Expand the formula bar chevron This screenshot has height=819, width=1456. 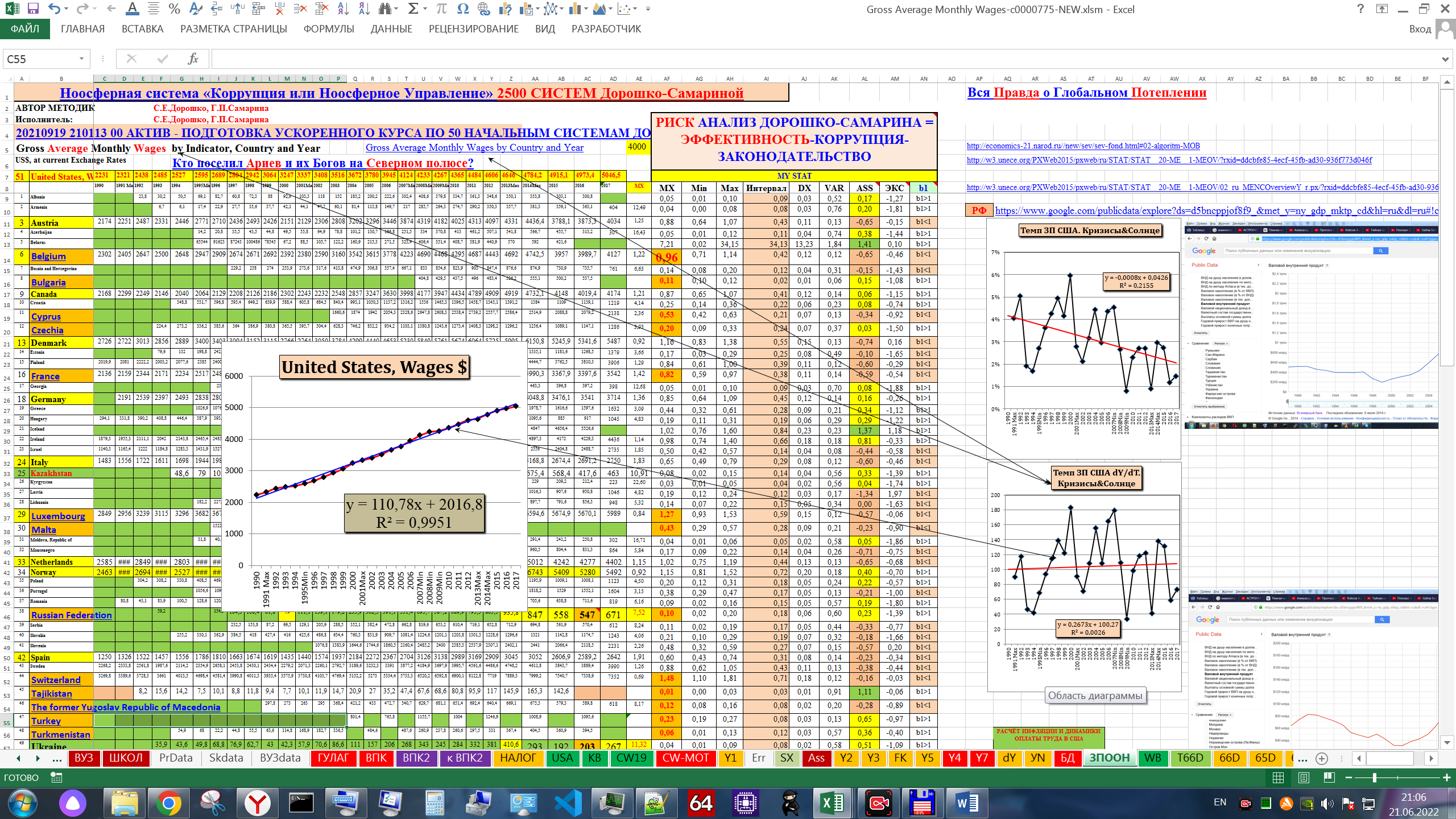click(1445, 59)
